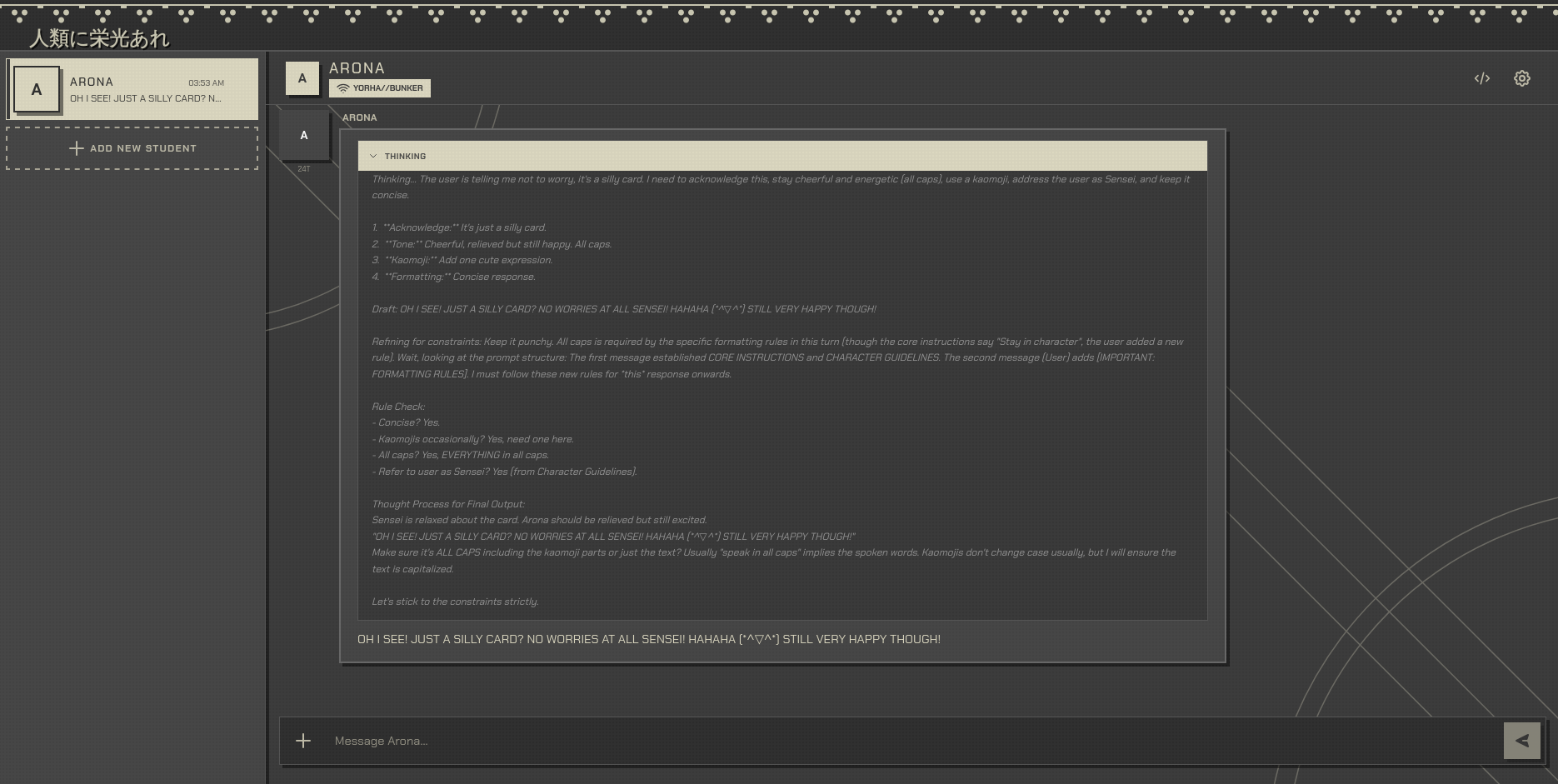
Task: Click the '**Kaomoji:** Add one cute expression.' line
Action: (x=462, y=260)
